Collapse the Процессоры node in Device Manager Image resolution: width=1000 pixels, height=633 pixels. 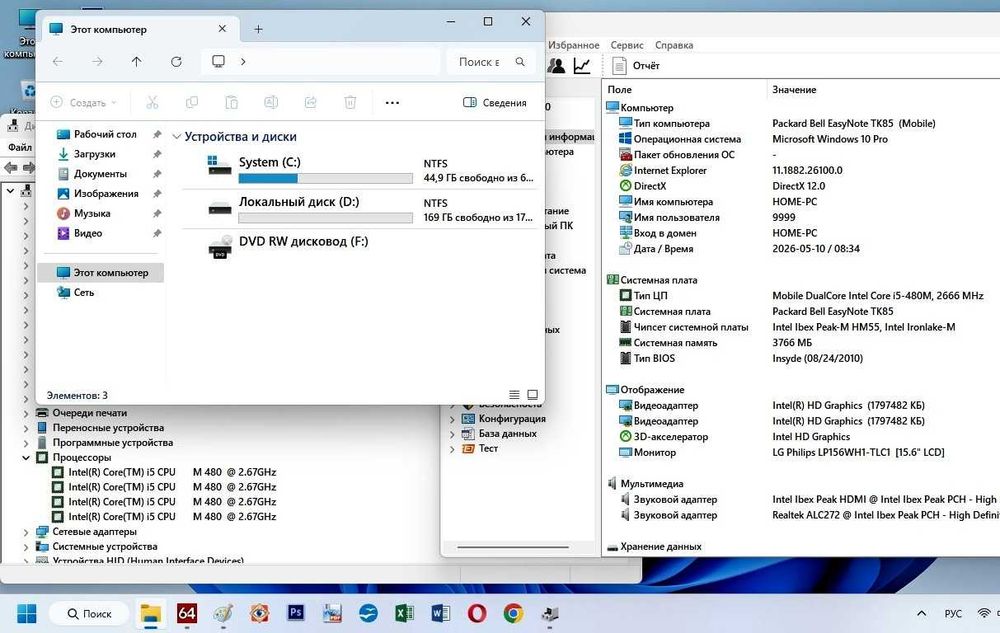(26, 457)
